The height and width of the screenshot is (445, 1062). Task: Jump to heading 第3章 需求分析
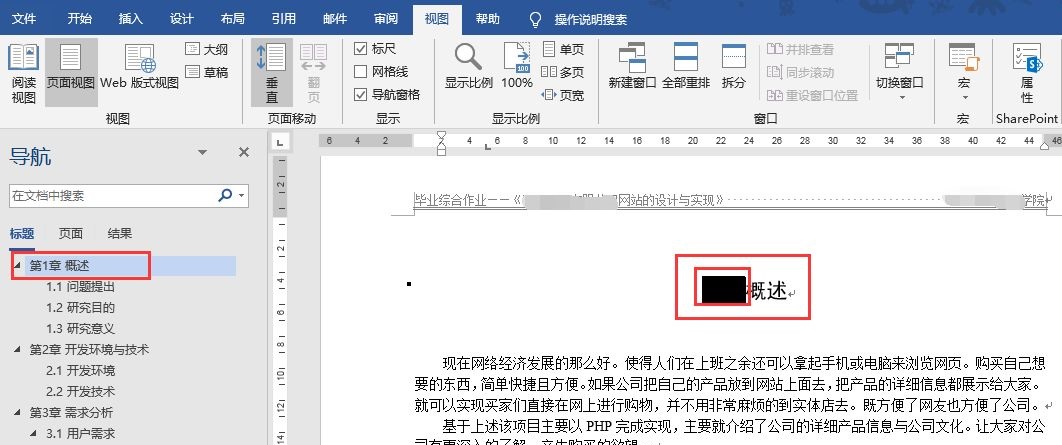click(70, 412)
